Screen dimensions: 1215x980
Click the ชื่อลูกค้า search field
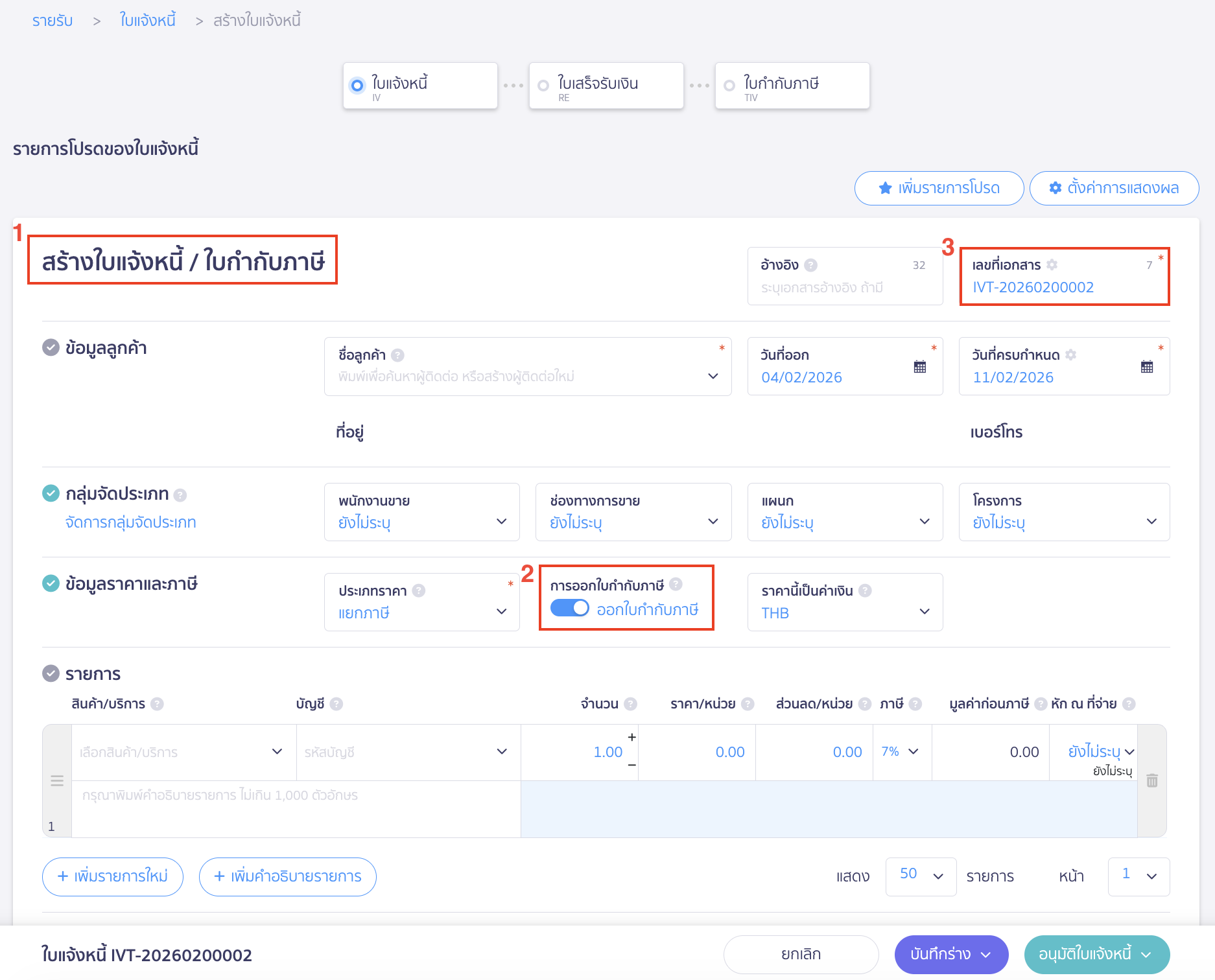point(519,377)
